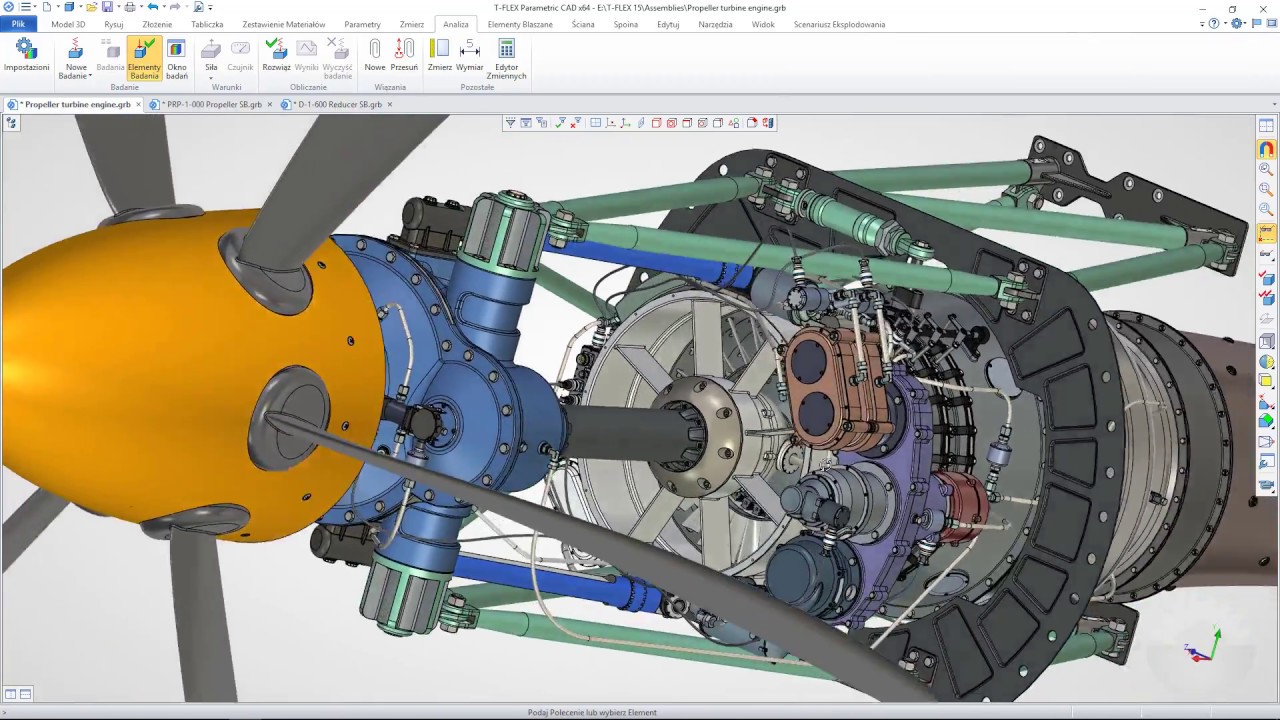Select the Nowe mate tool in Wiązania
The image size is (1280, 720).
click(x=375, y=56)
